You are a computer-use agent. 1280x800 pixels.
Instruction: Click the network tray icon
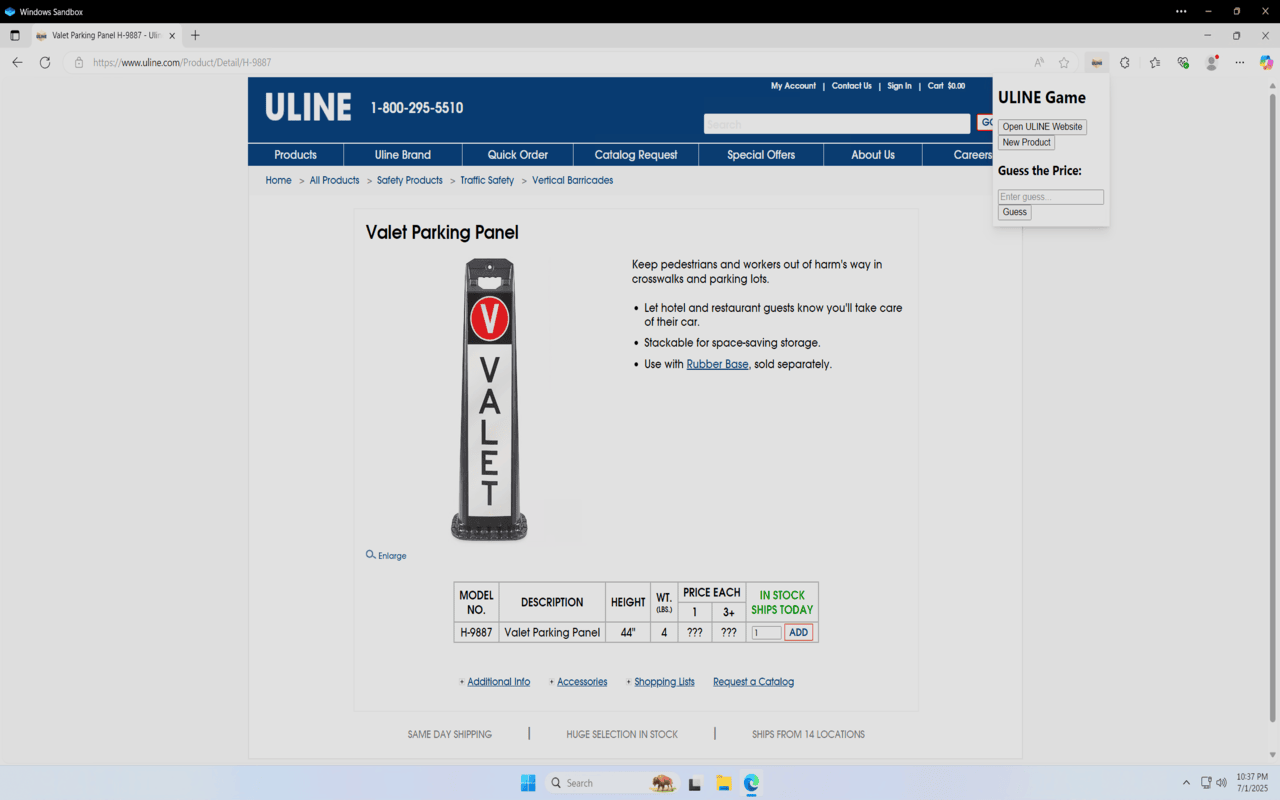1206,783
